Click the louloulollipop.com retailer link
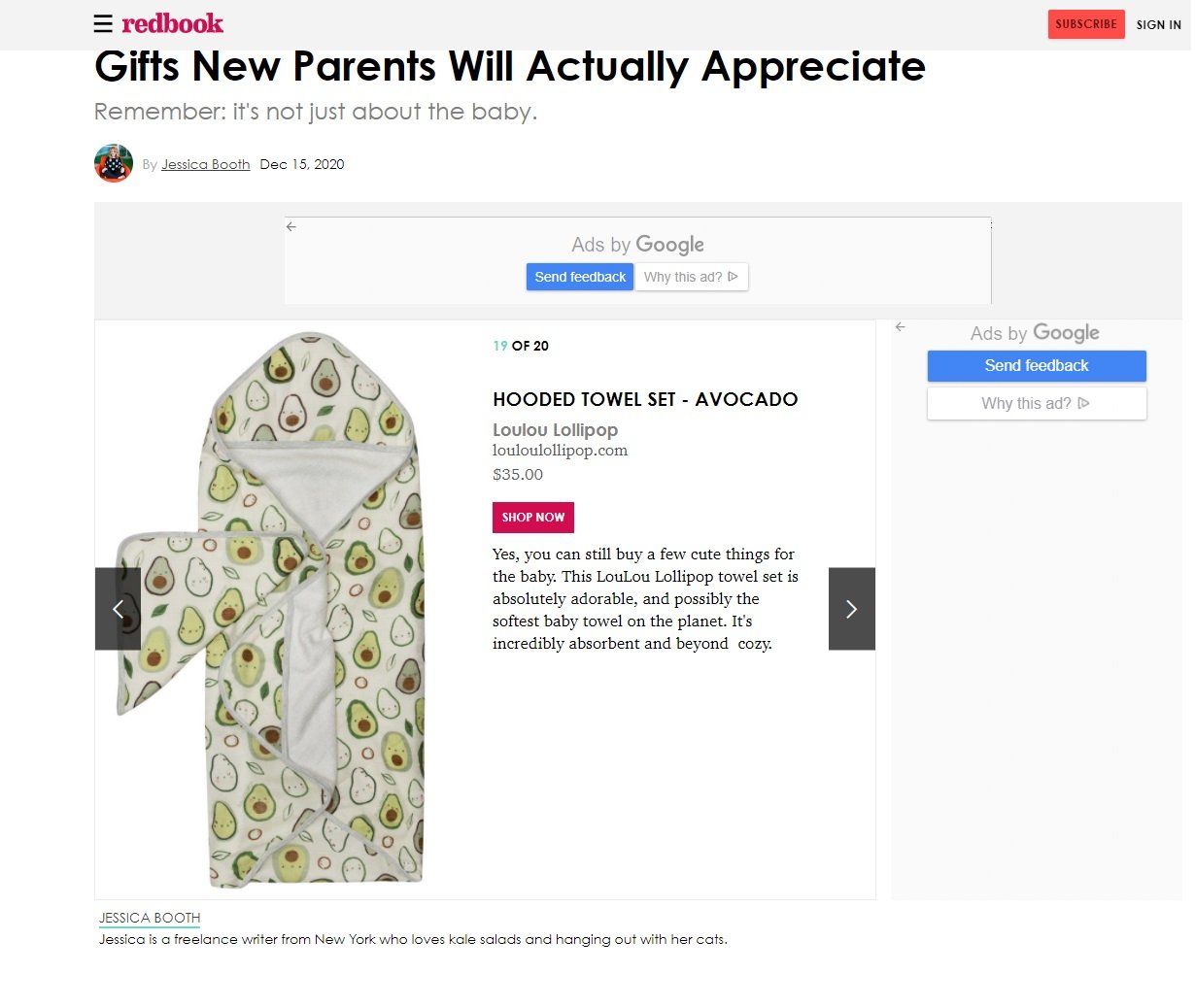The width and height of the screenshot is (1195, 1008). (x=560, y=450)
